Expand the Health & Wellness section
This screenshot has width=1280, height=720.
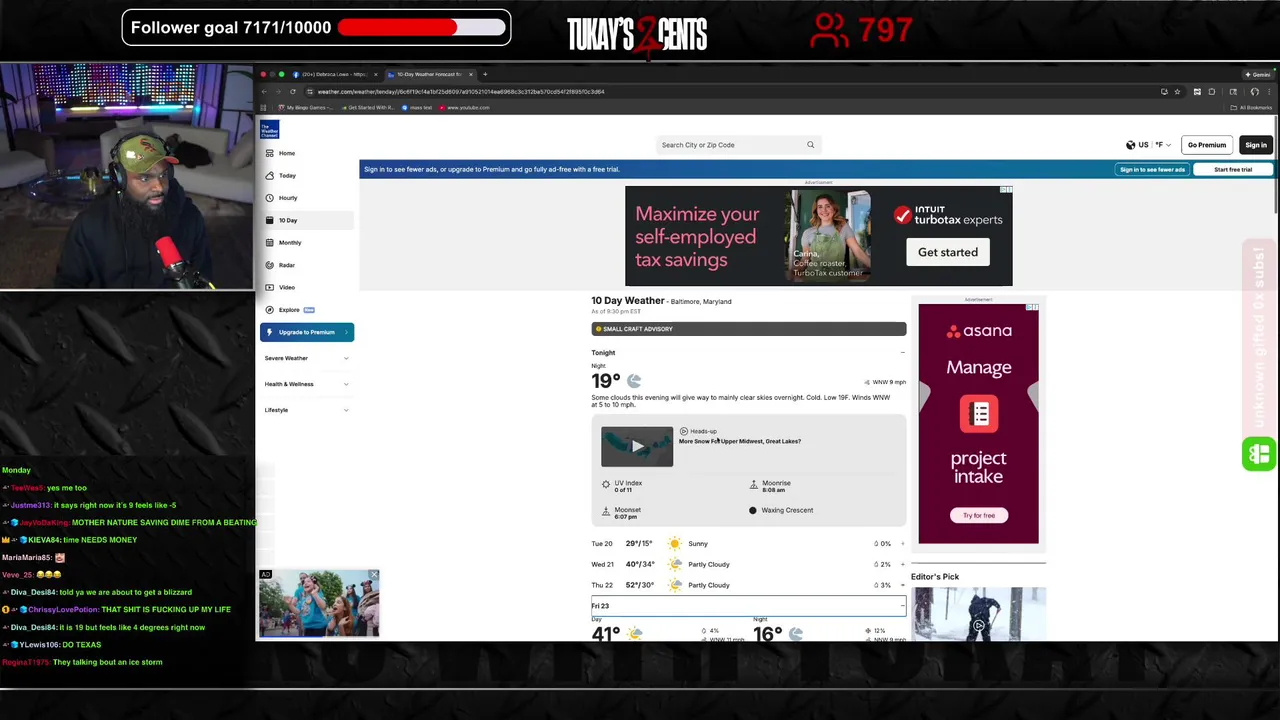(306, 384)
